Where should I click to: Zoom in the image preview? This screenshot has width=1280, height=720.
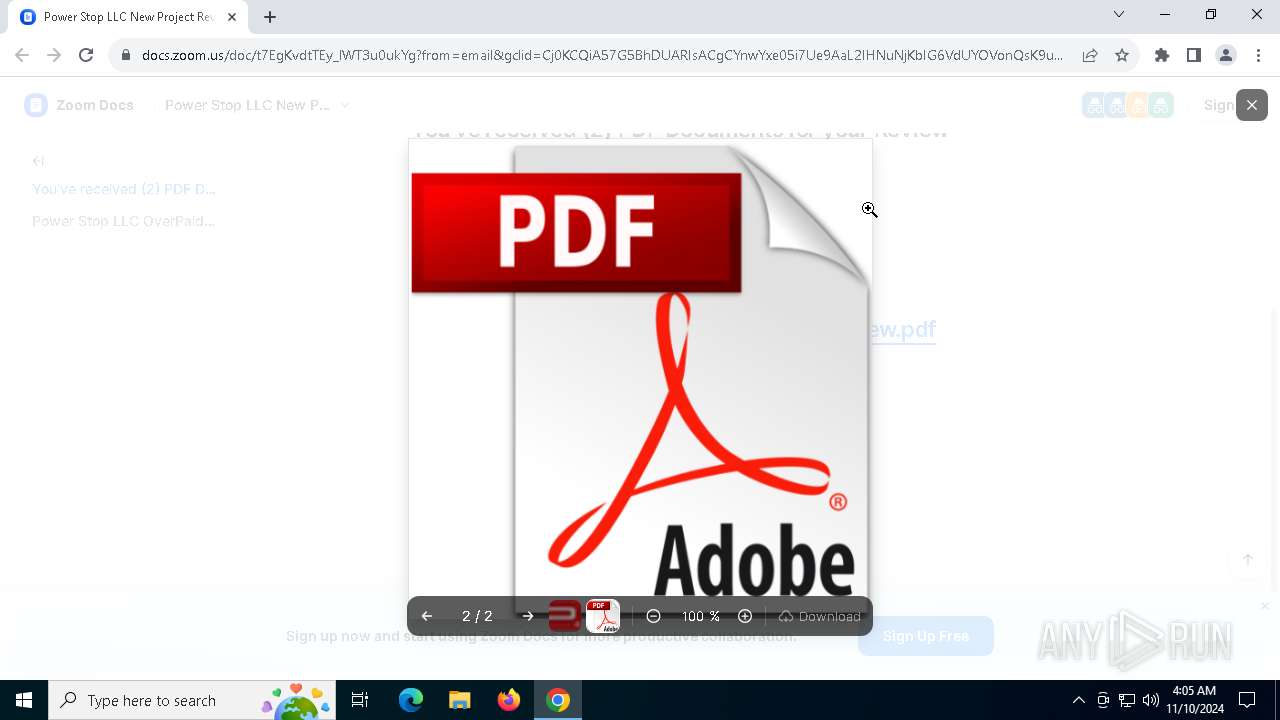tap(745, 616)
